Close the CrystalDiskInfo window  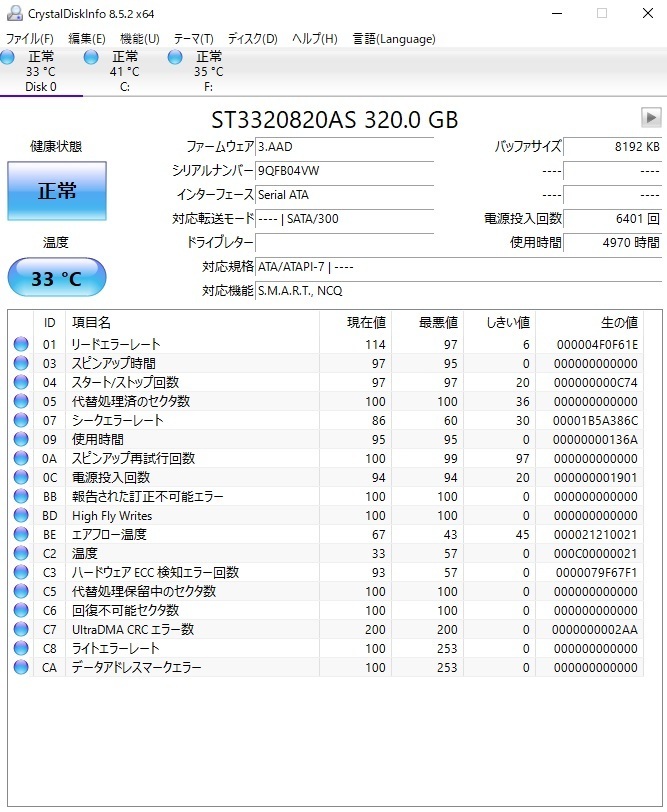(x=648, y=13)
